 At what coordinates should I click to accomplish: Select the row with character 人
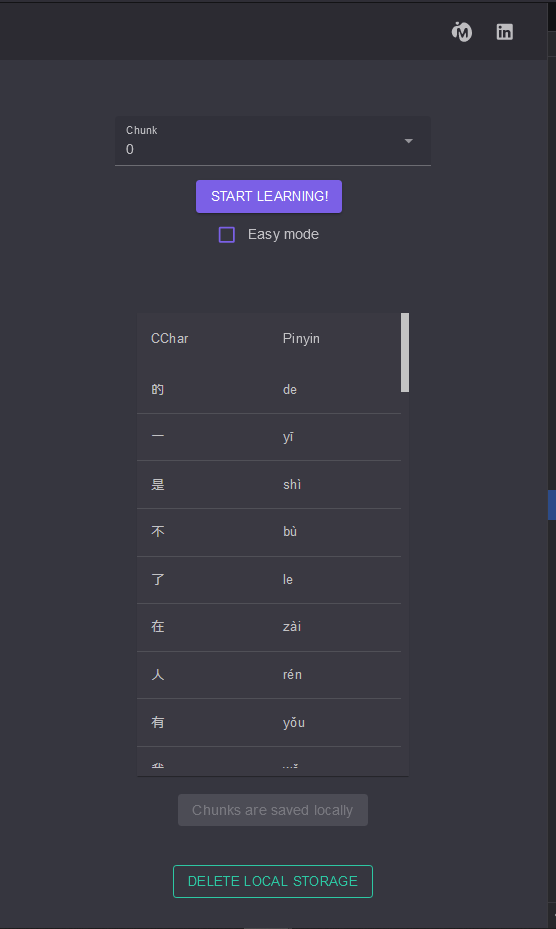[269, 675]
